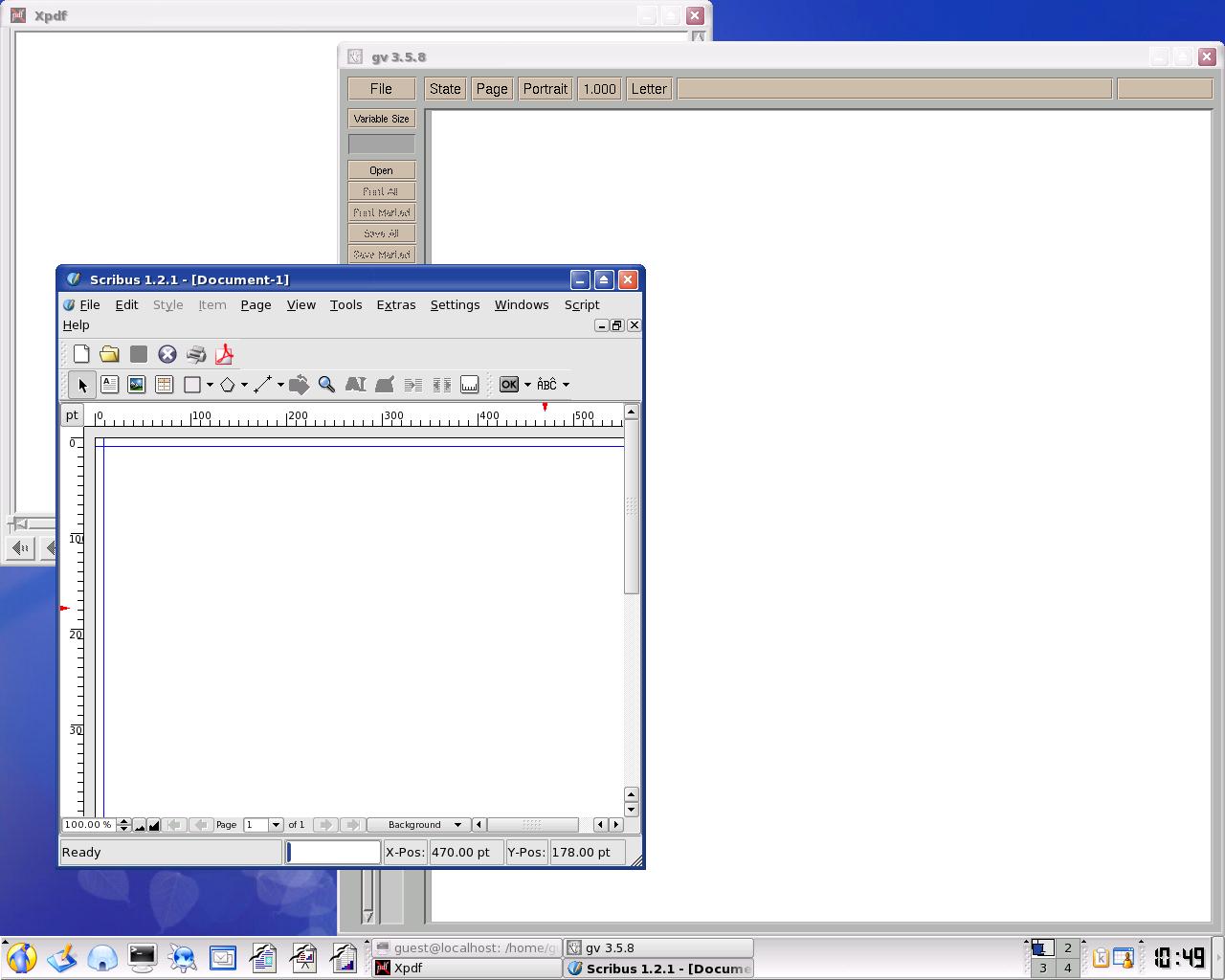Click the Page button in gv
Screen dimensions: 1225x980
pos(492,89)
